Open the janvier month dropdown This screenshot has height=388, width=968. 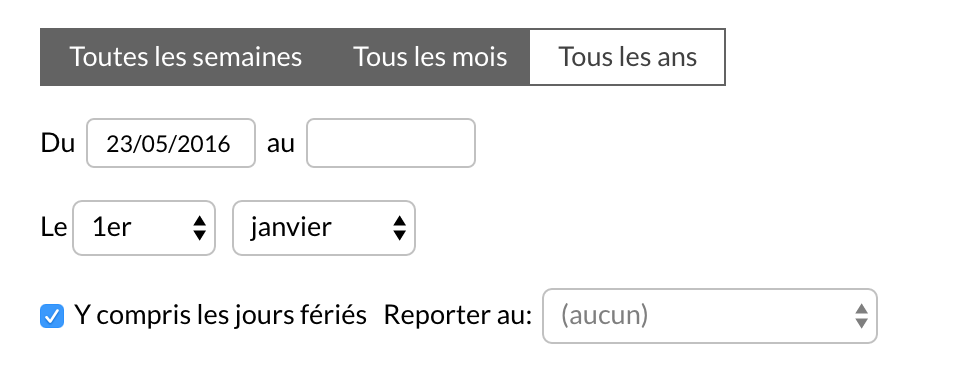pyautogui.click(x=323, y=227)
